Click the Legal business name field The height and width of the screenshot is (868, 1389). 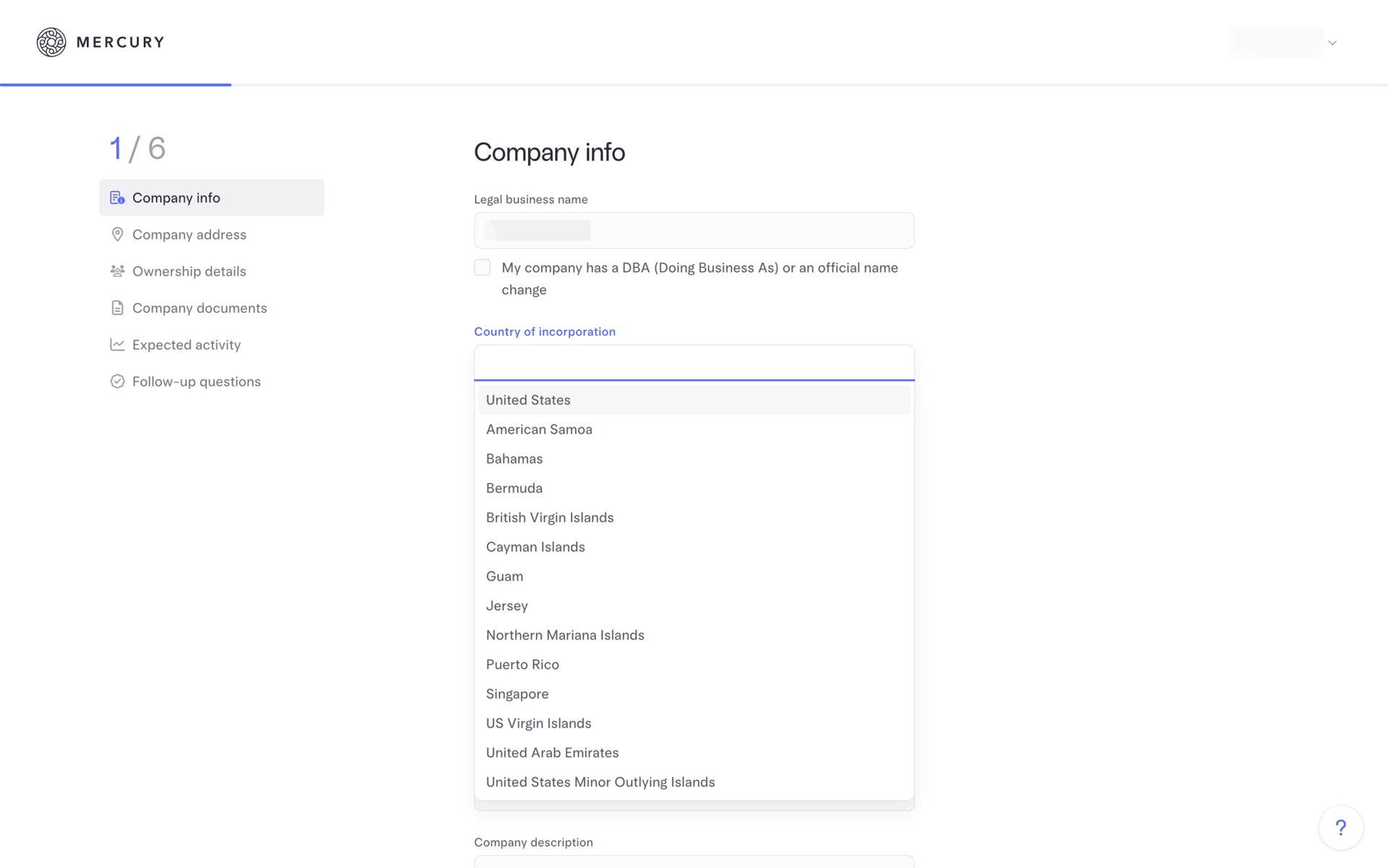click(694, 231)
